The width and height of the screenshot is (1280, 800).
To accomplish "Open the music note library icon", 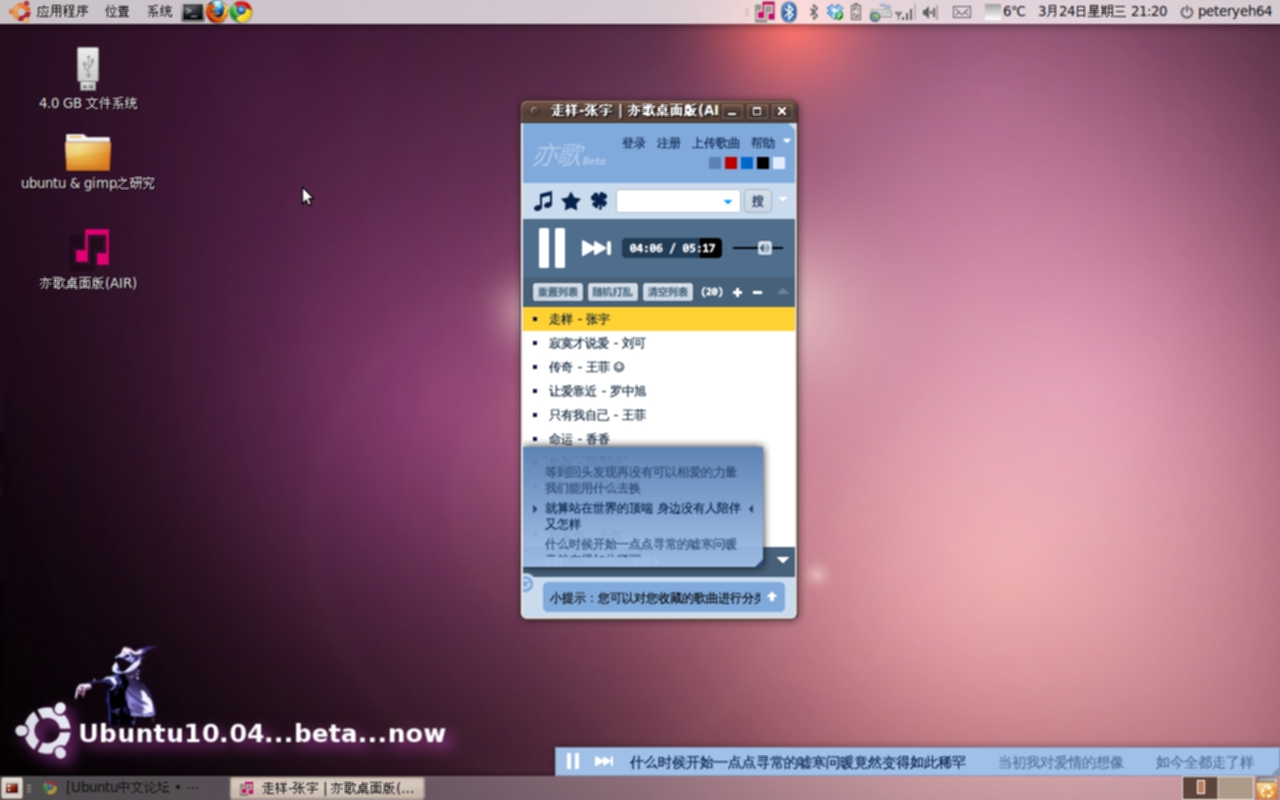I will coord(543,201).
